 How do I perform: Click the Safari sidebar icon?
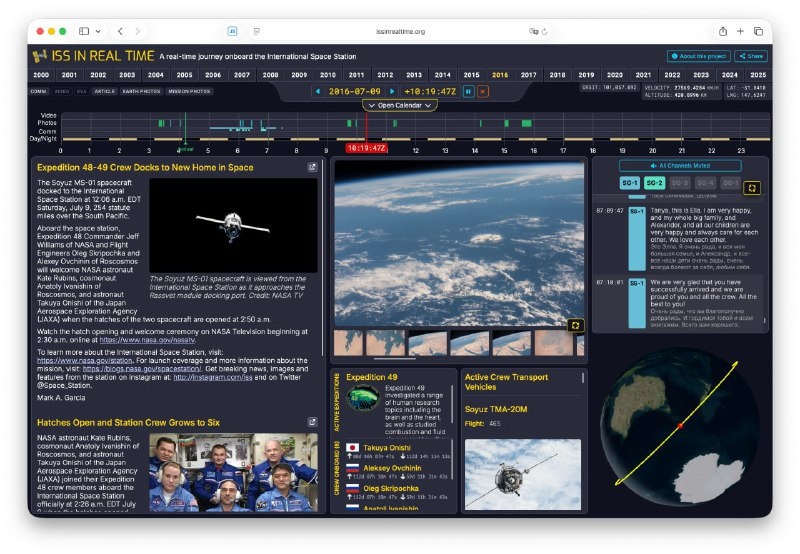coord(84,31)
